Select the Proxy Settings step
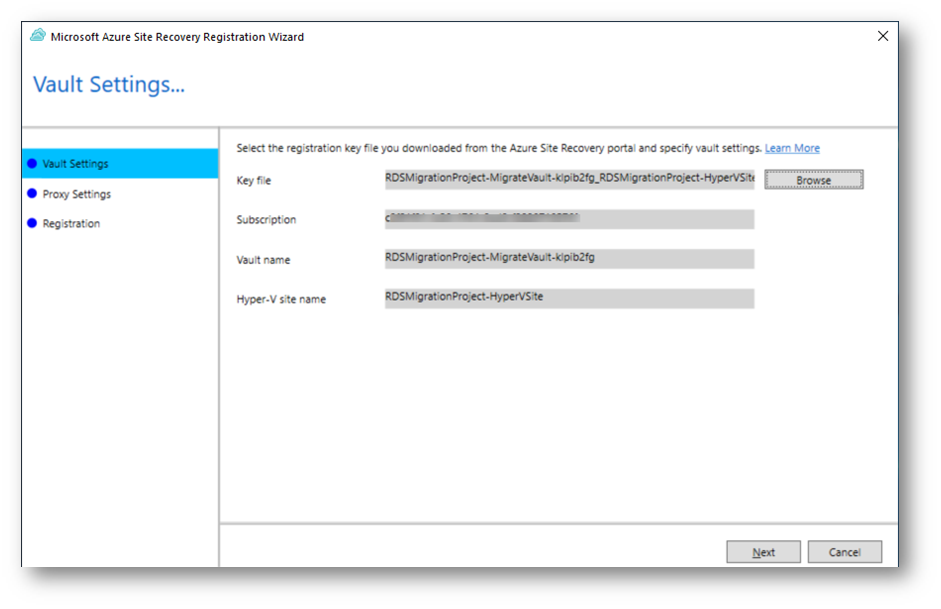 [76, 194]
